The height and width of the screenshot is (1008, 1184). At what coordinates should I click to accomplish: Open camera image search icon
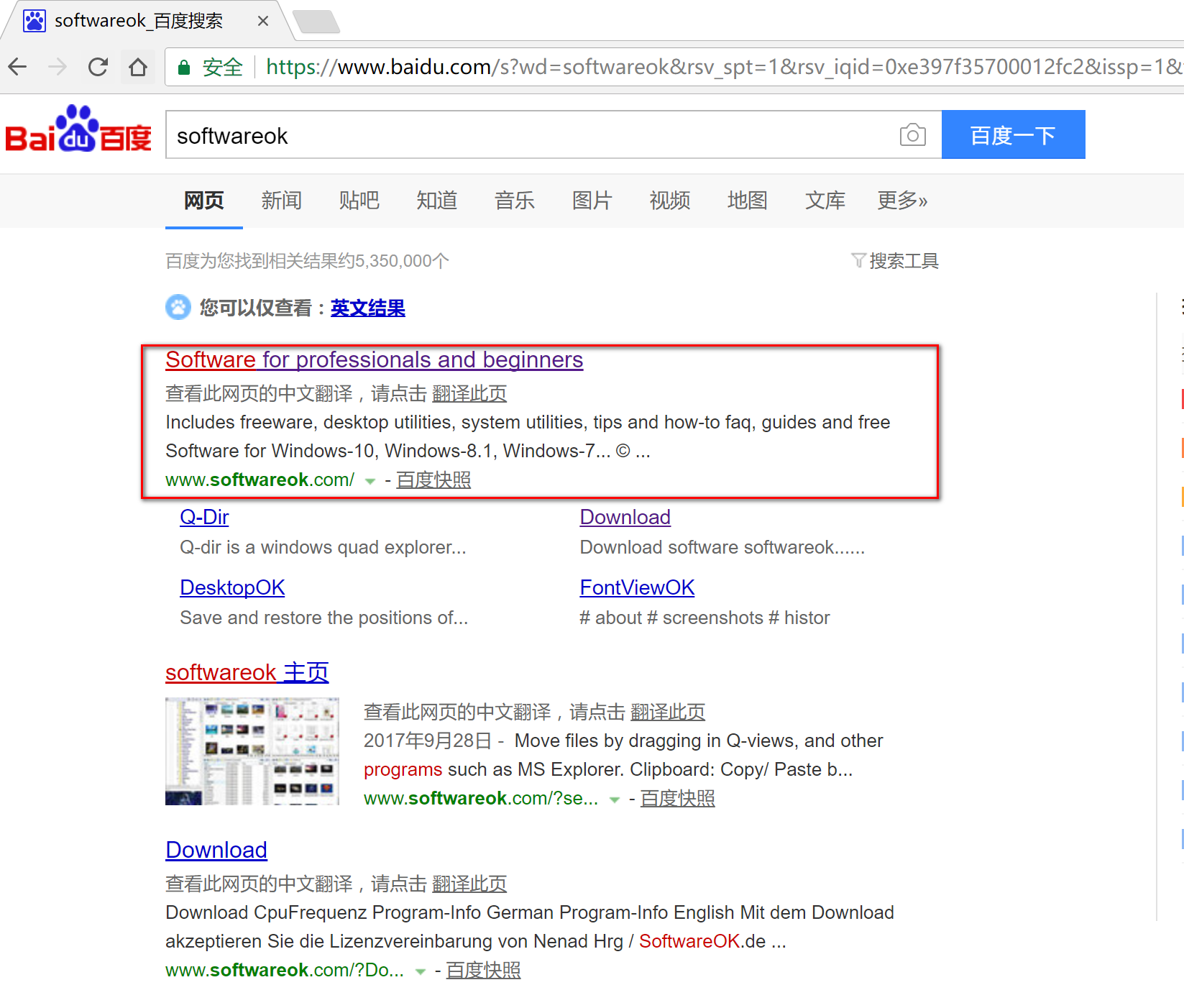(912, 134)
